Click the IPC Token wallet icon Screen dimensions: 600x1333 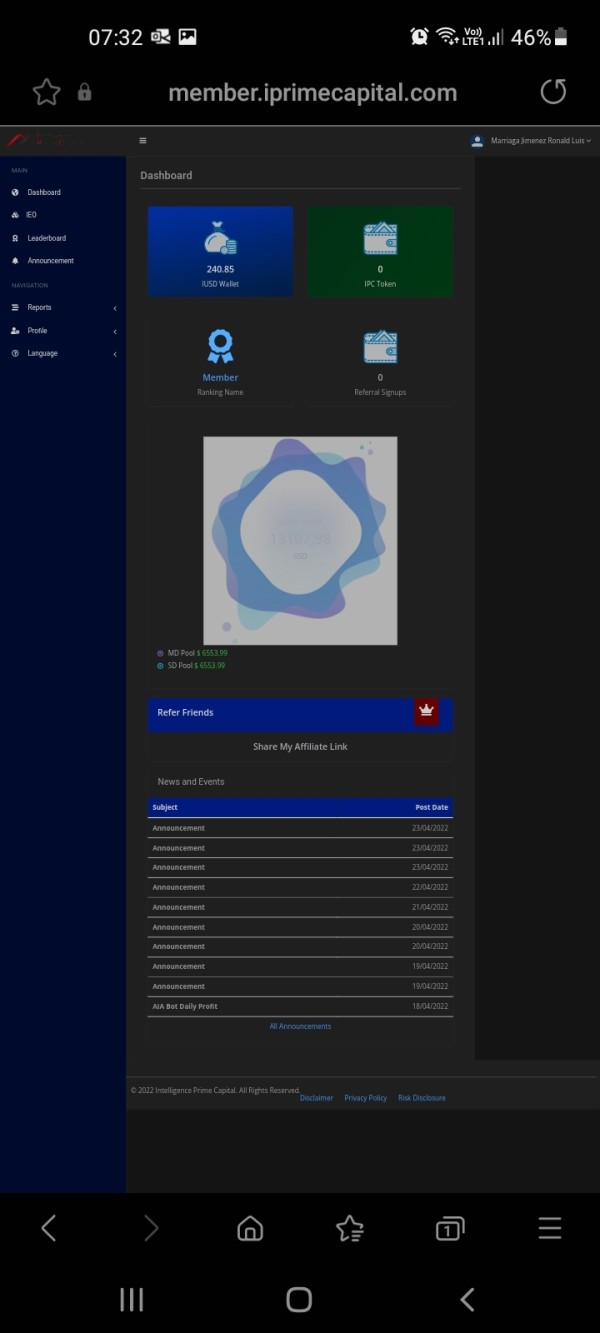coord(380,239)
